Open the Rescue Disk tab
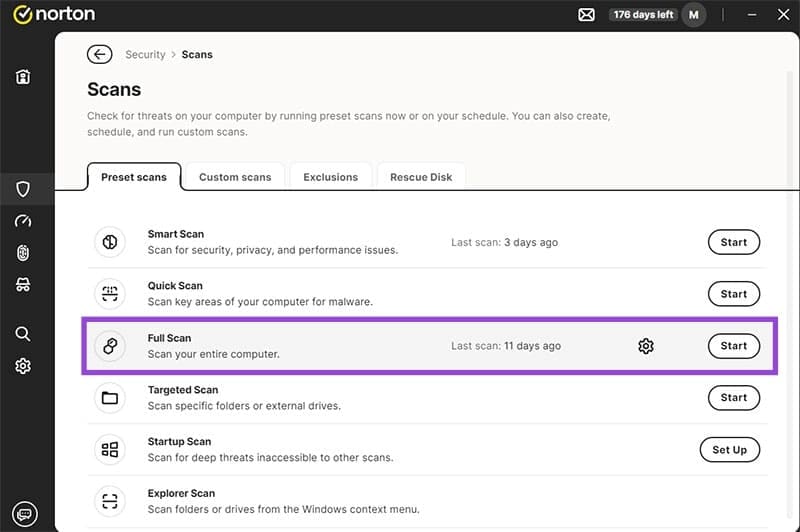Image resolution: width=800 pixels, height=532 pixels. (x=421, y=177)
